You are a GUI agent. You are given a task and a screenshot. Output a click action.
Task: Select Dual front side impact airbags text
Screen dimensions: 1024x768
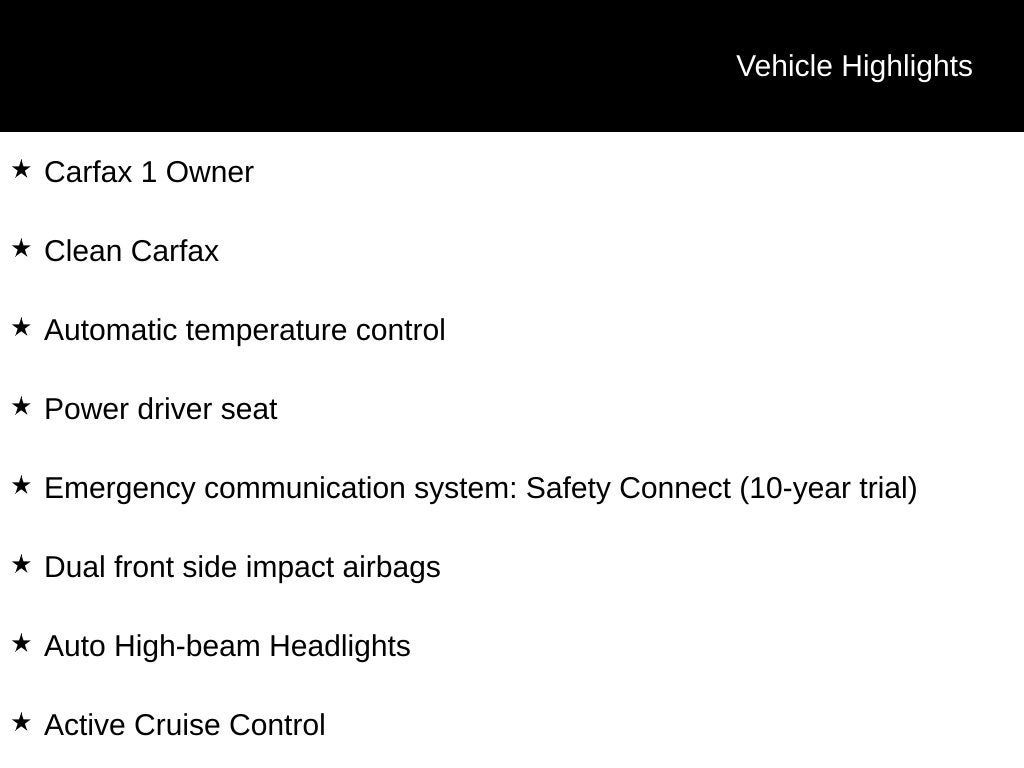point(242,568)
